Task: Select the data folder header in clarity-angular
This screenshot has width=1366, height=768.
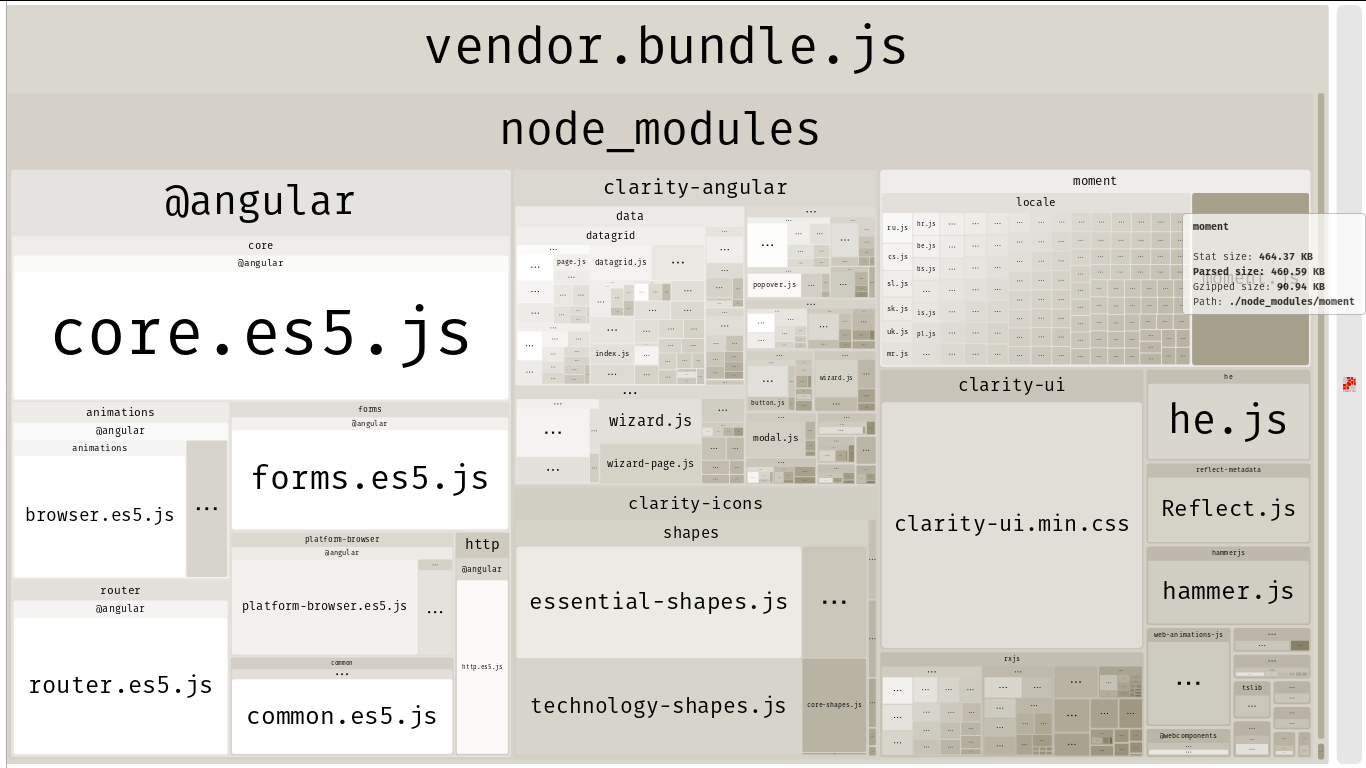Action: point(630,216)
